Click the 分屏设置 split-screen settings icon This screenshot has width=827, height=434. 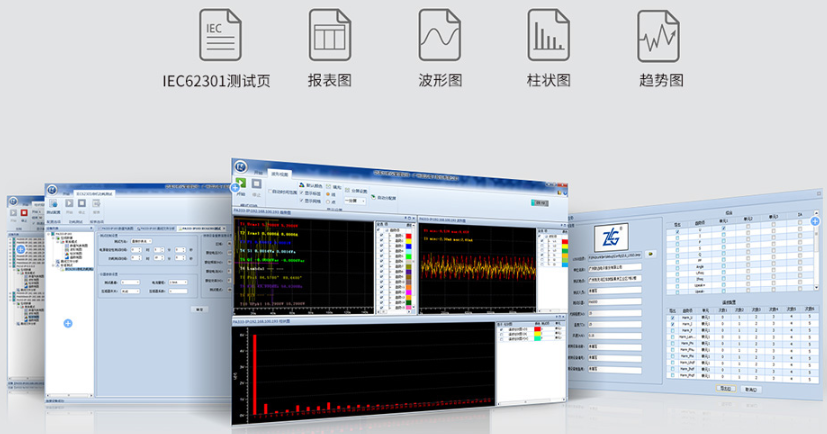348,190
